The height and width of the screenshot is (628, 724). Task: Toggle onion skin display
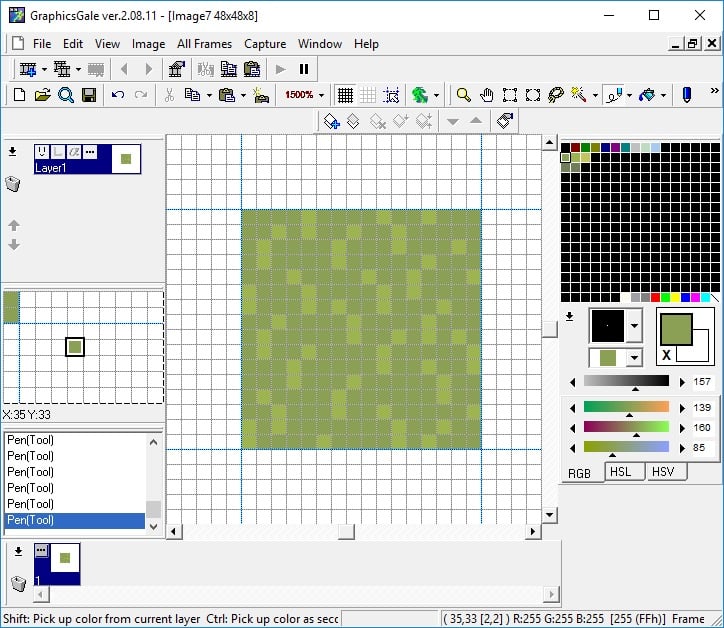coord(420,95)
